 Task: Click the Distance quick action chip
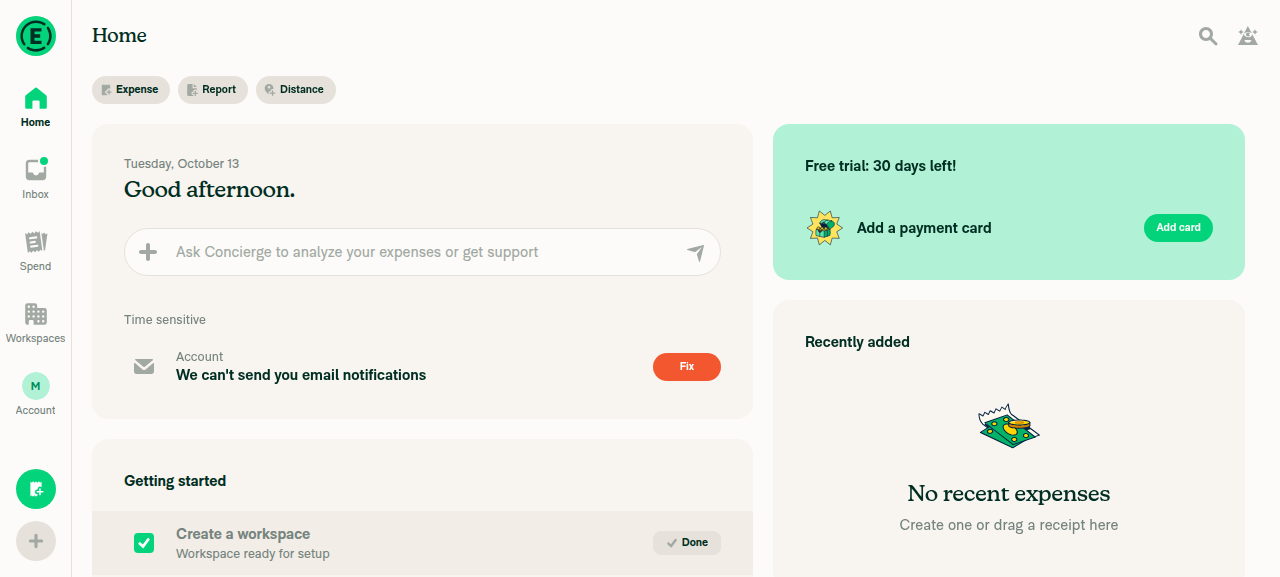(x=296, y=90)
